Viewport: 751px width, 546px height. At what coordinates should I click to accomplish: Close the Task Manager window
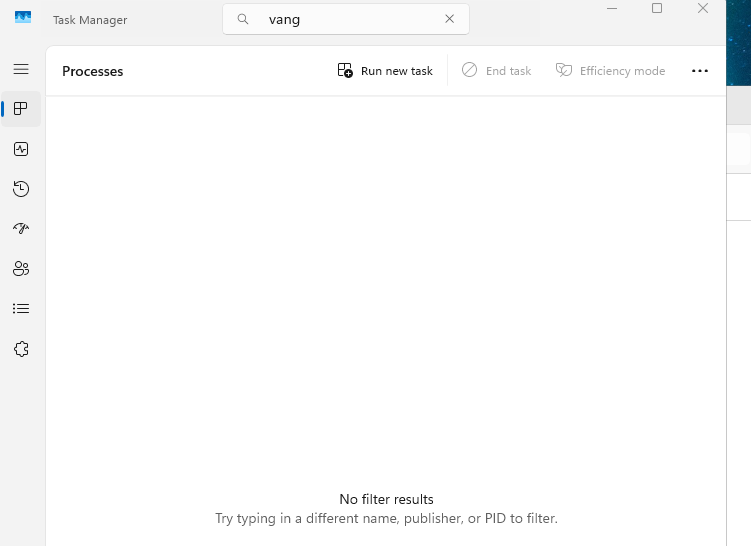703,9
